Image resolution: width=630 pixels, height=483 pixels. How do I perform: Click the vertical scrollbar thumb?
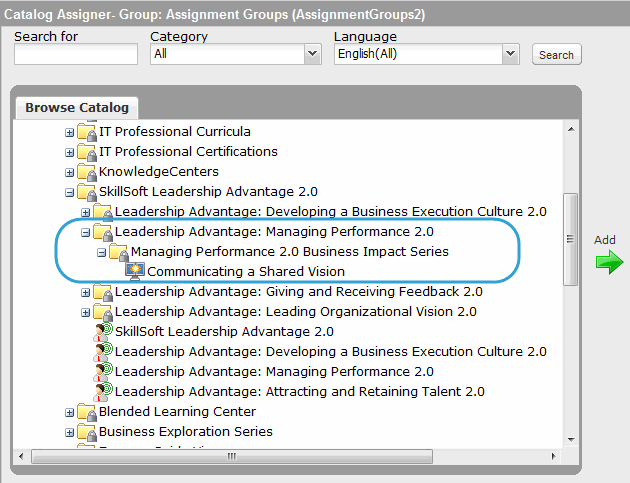coord(570,239)
